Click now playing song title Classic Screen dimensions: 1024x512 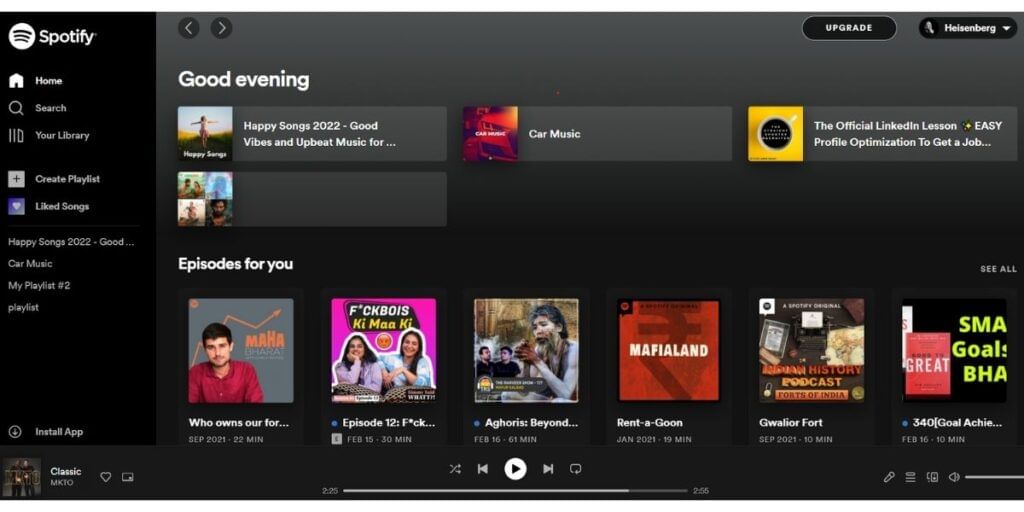66,471
